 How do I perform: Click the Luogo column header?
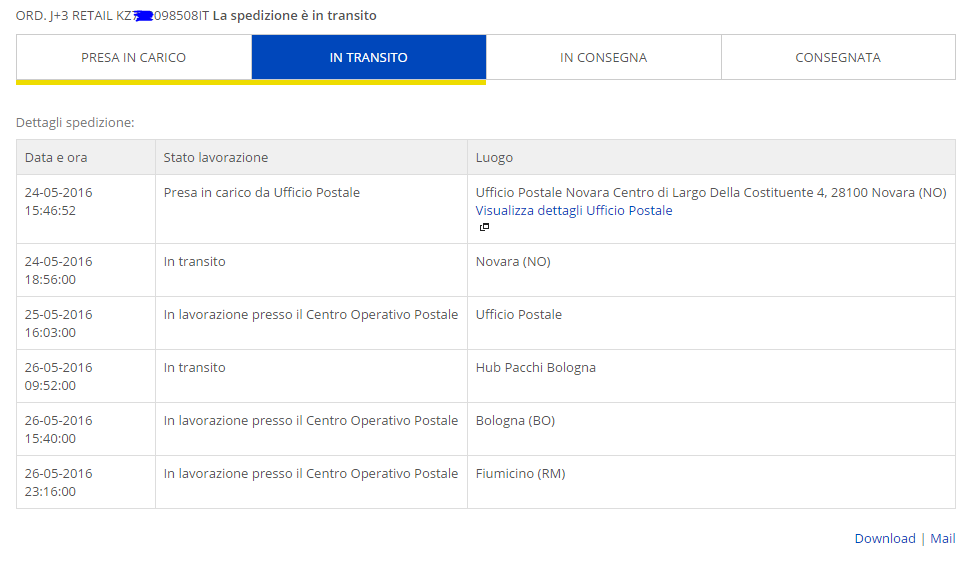tap(494, 158)
